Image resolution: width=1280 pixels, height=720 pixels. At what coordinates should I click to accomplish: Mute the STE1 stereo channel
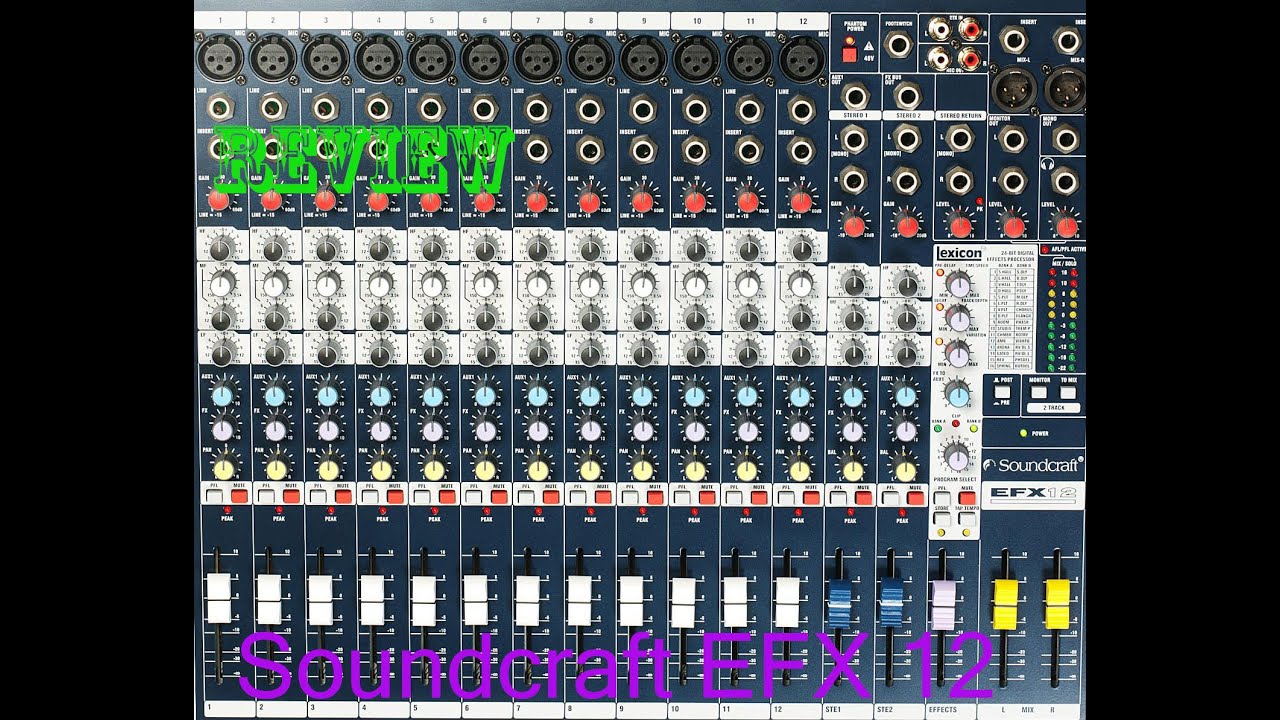pyautogui.click(x=865, y=496)
